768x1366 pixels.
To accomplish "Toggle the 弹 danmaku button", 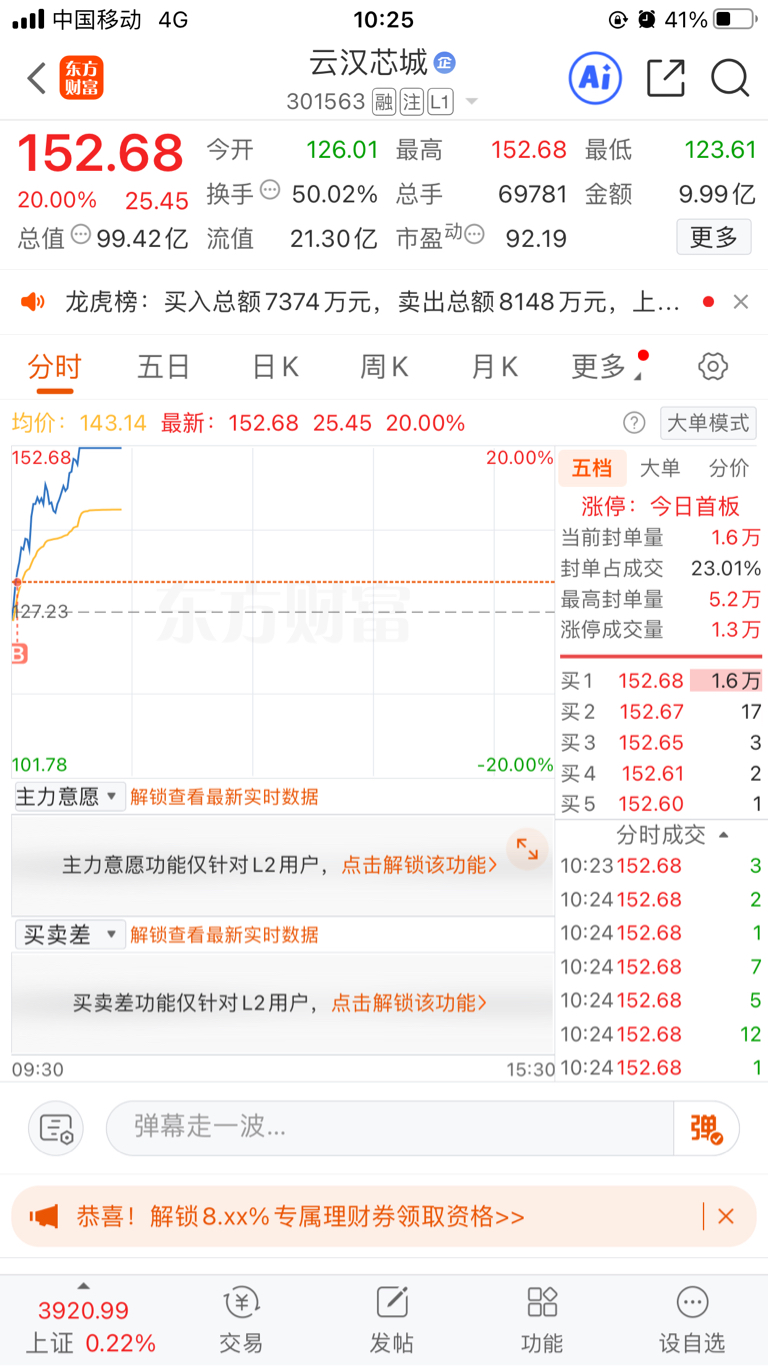I will click(707, 1128).
